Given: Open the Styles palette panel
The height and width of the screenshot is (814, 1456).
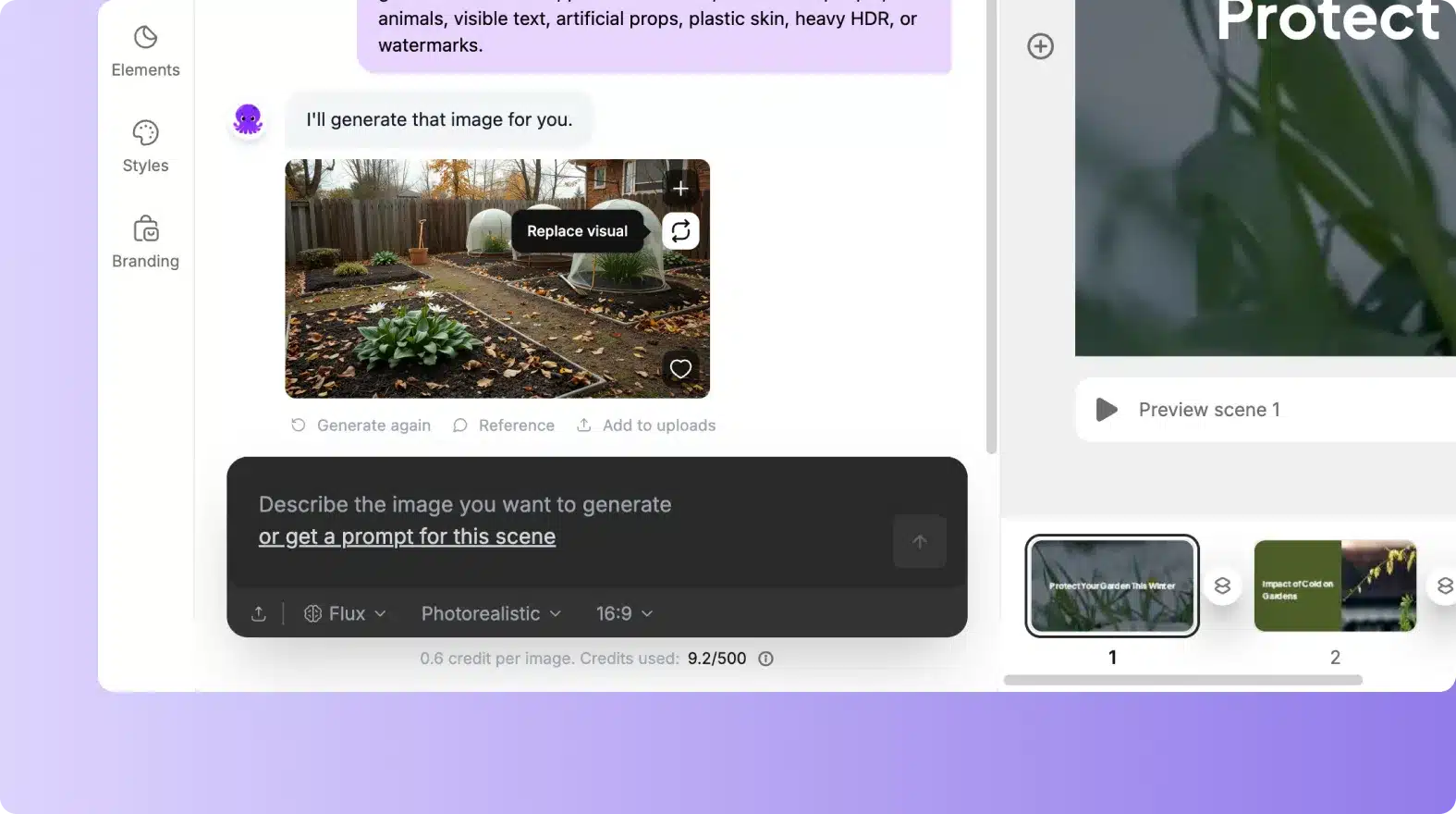Looking at the screenshot, I should [145, 147].
